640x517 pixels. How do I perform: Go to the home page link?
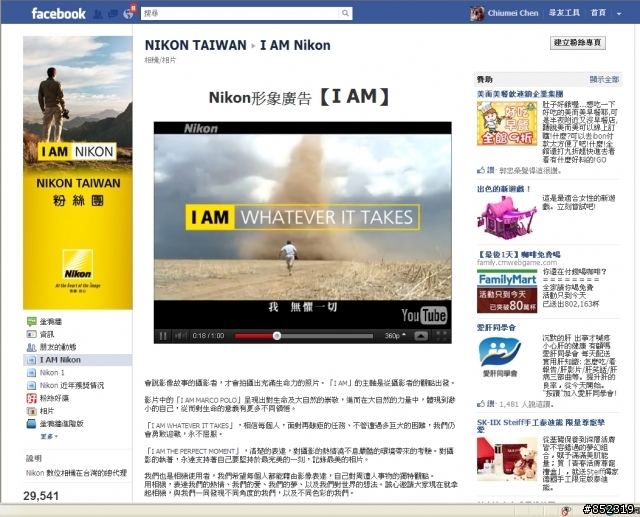click(598, 13)
